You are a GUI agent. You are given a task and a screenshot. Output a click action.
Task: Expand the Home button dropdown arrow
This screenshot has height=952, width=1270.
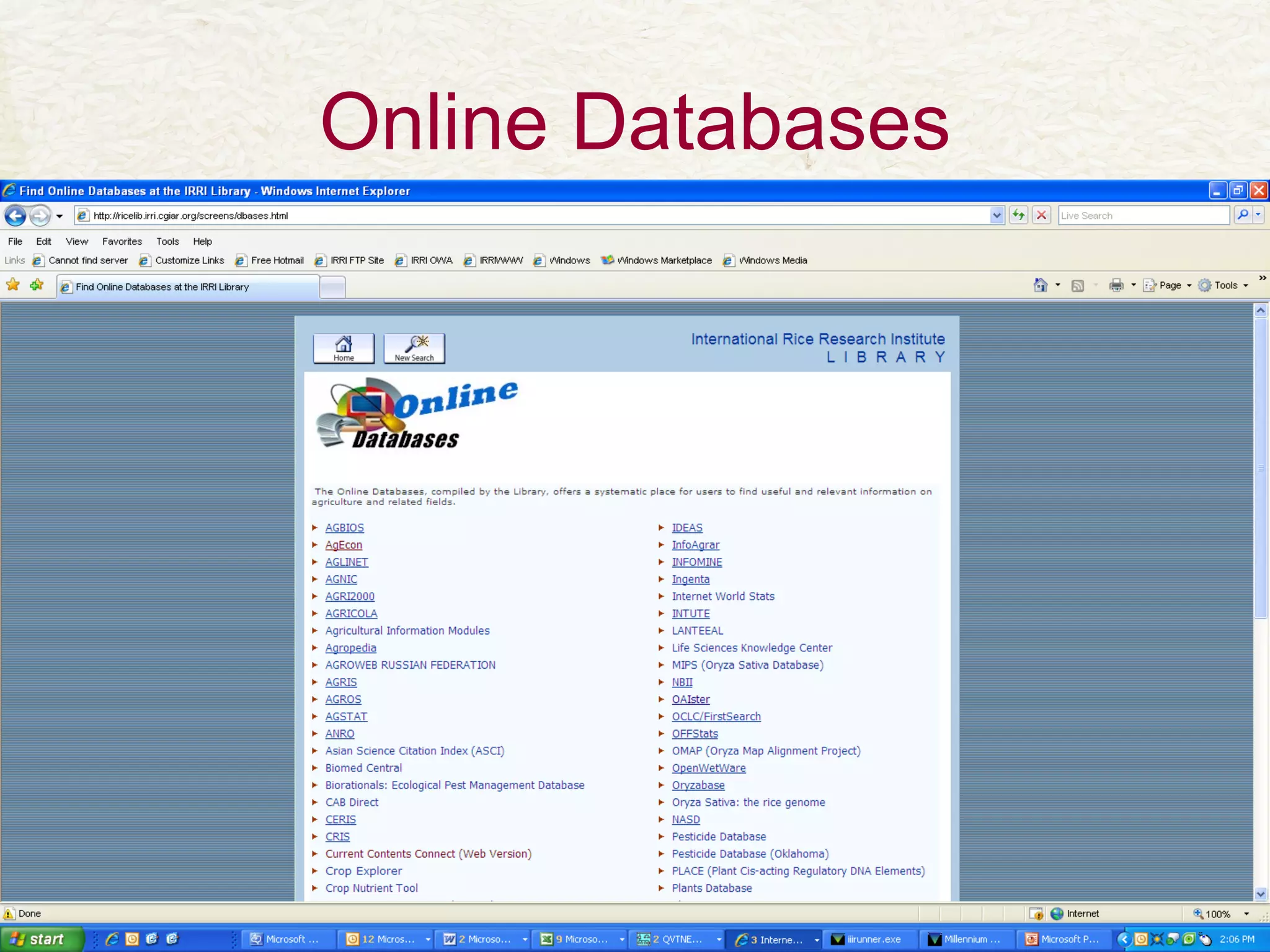coord(1058,285)
